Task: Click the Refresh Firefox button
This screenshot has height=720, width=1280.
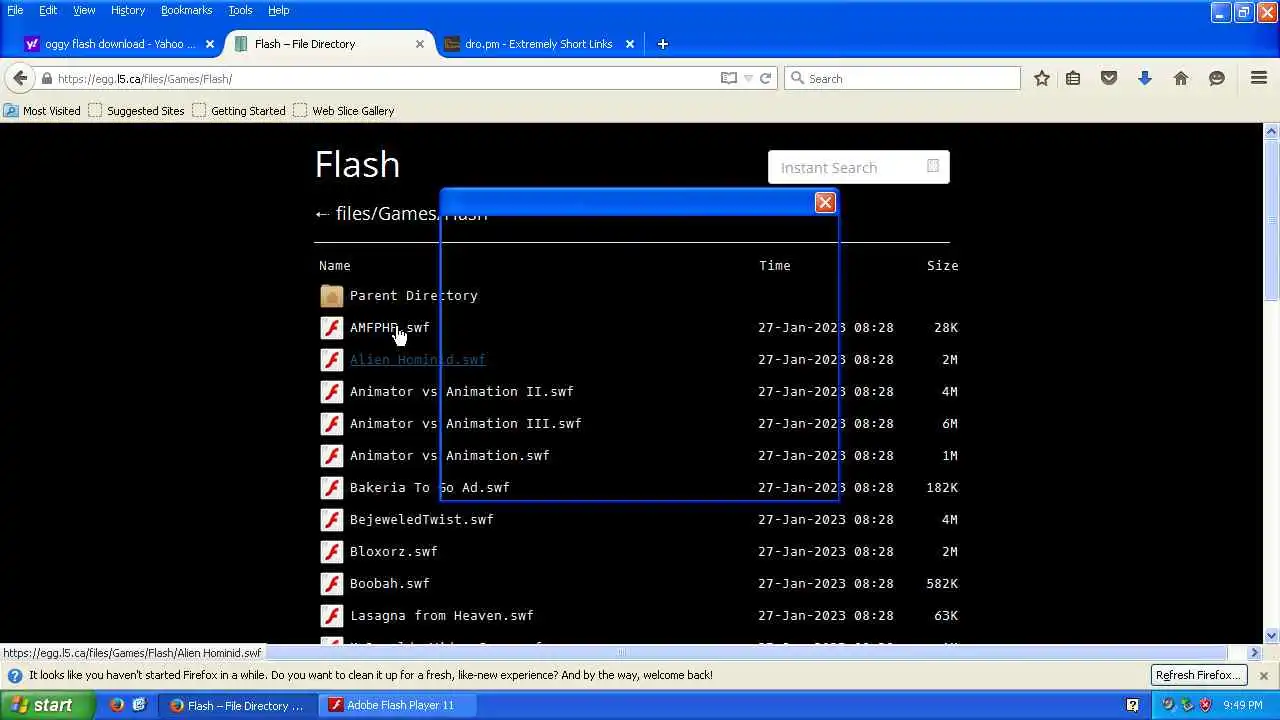Action: click(1198, 675)
